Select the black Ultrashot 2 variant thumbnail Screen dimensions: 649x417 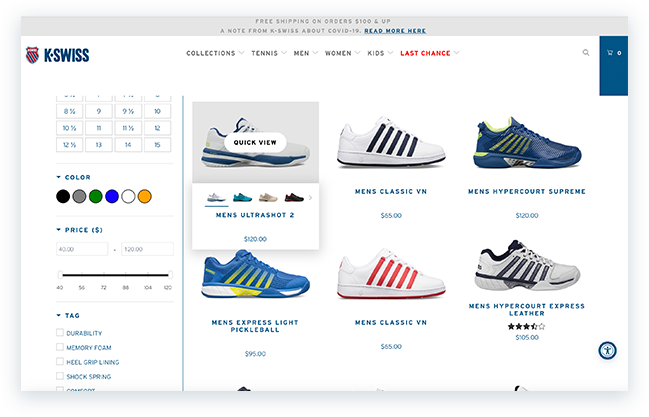[x=294, y=198]
